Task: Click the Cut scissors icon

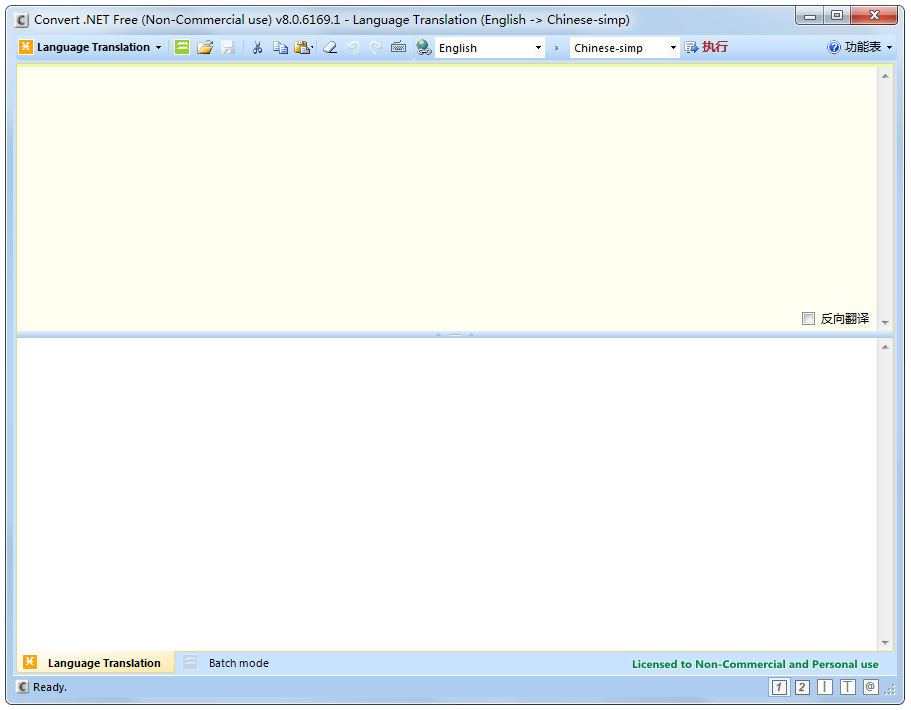Action: pos(256,47)
